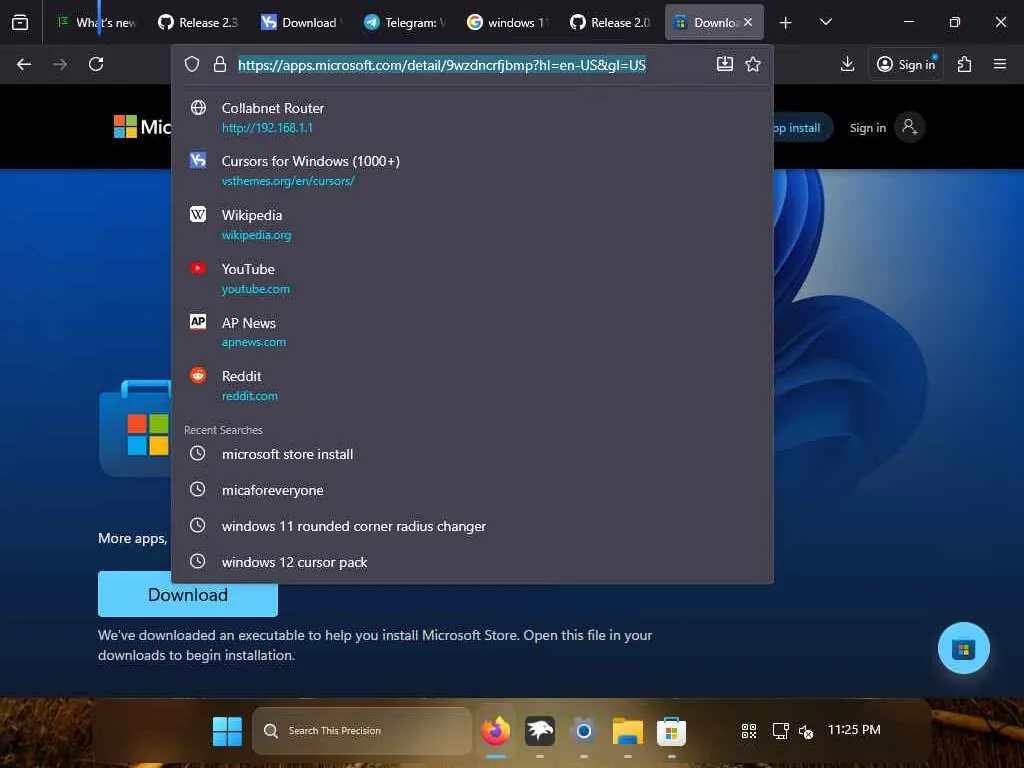Bookmark this page with the star icon
Viewport: 1024px width, 768px height.
[753, 64]
